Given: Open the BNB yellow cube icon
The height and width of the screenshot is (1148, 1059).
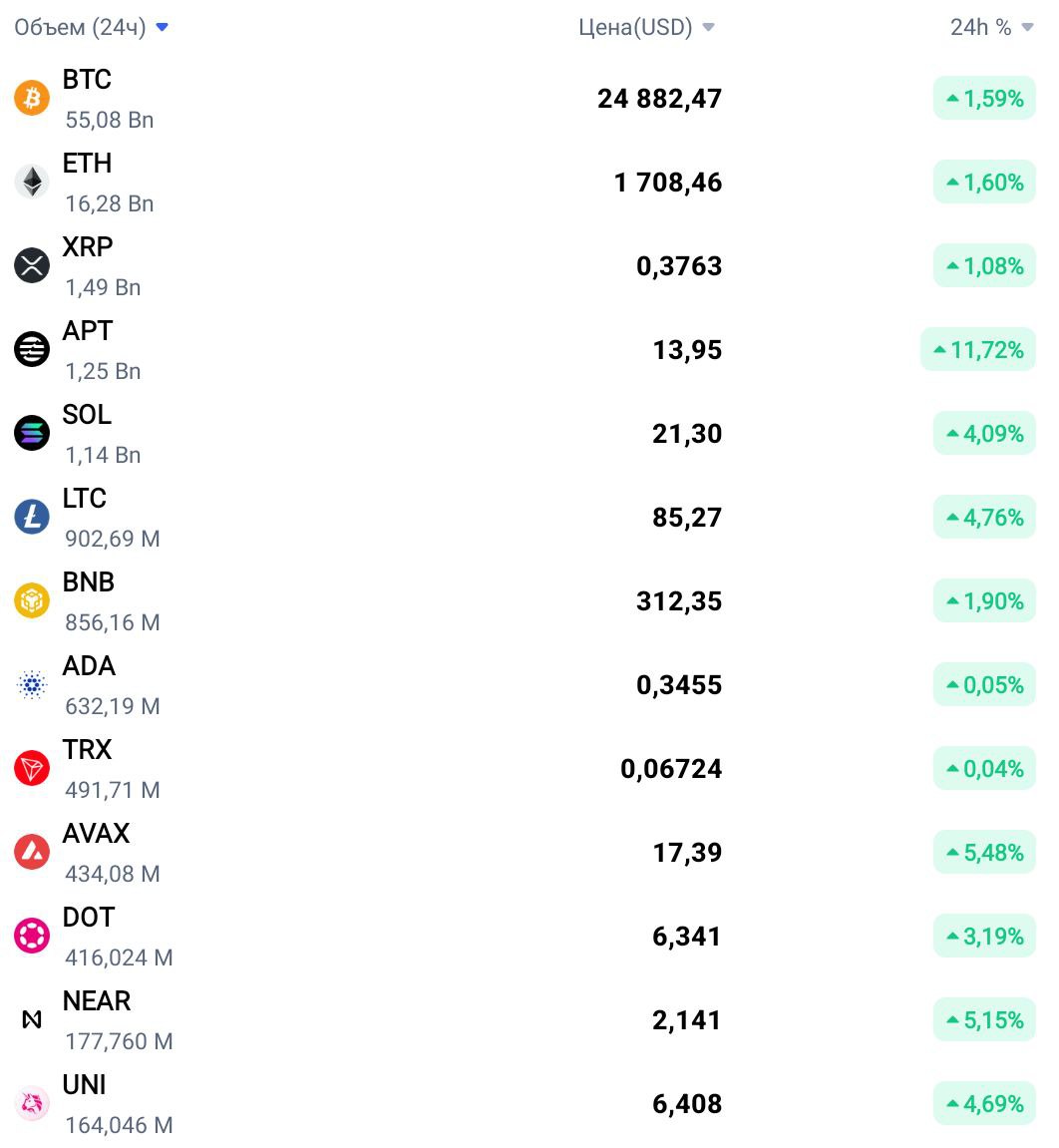Looking at the screenshot, I should (x=32, y=600).
